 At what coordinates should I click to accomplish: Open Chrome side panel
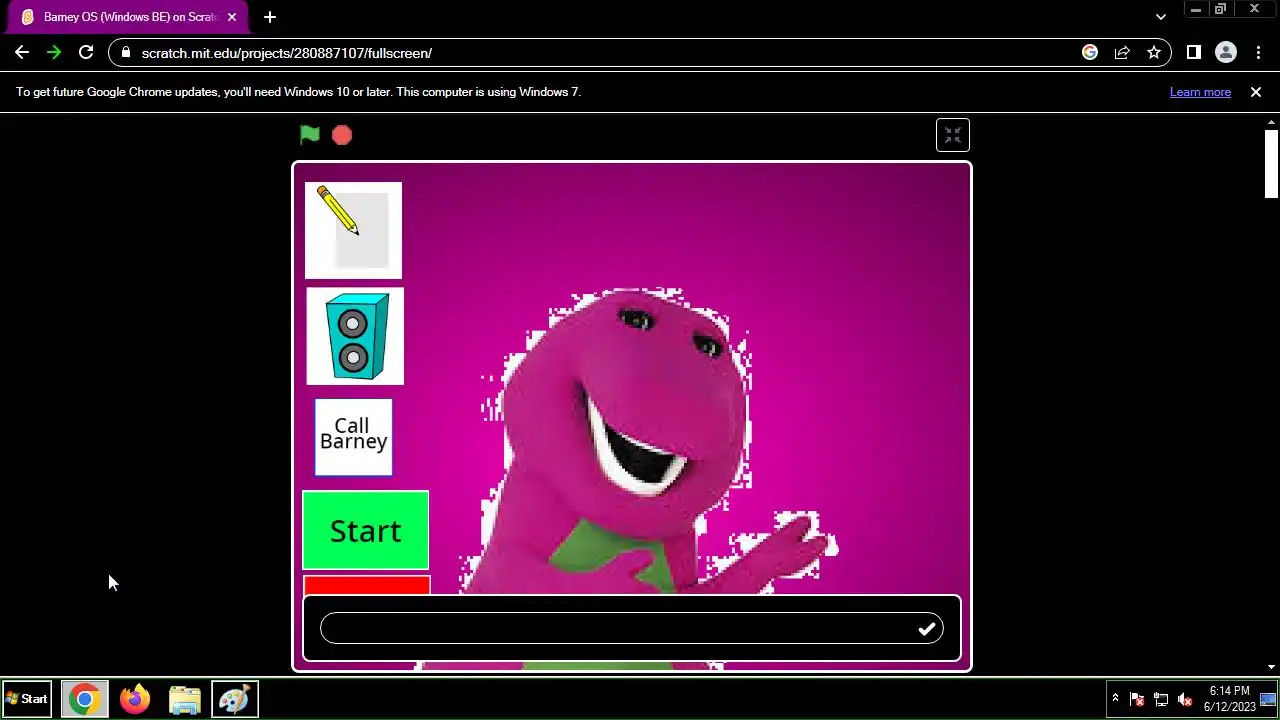point(1194,53)
